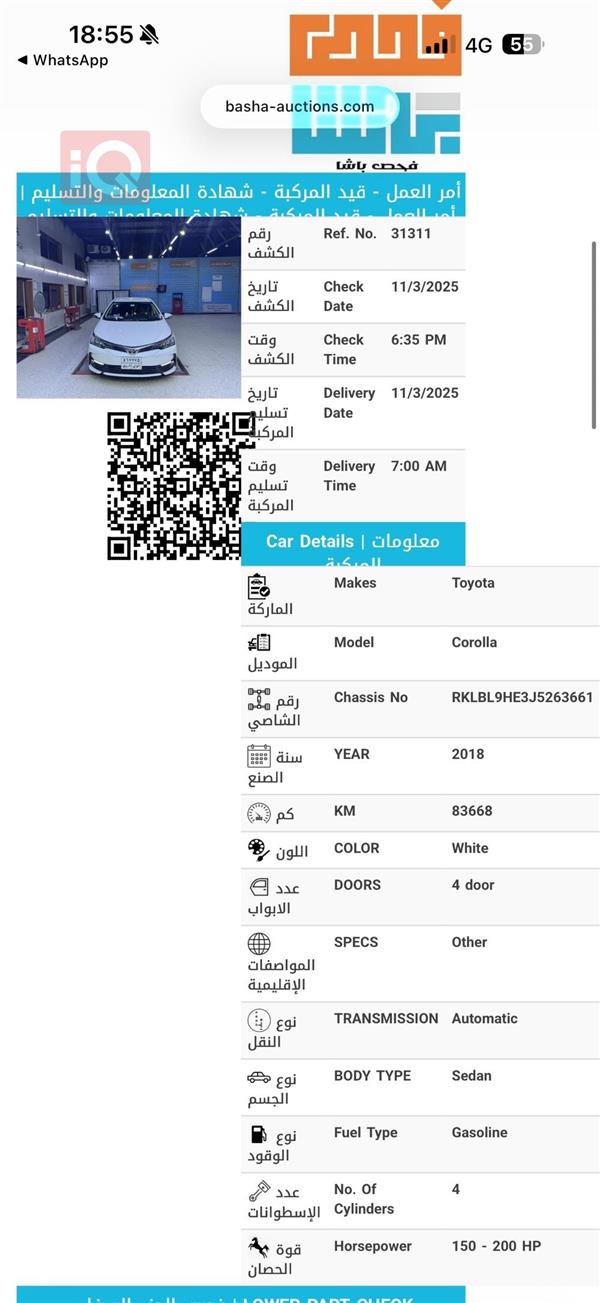Screen dimensions: 600x1303
Task: Tap the basha-auctions.com address pill
Action: 299,106
